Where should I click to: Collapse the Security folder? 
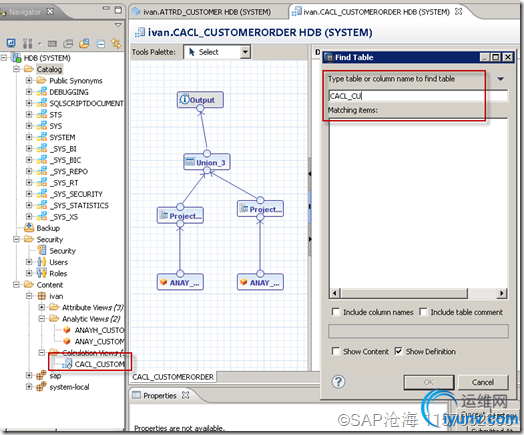coord(16,239)
